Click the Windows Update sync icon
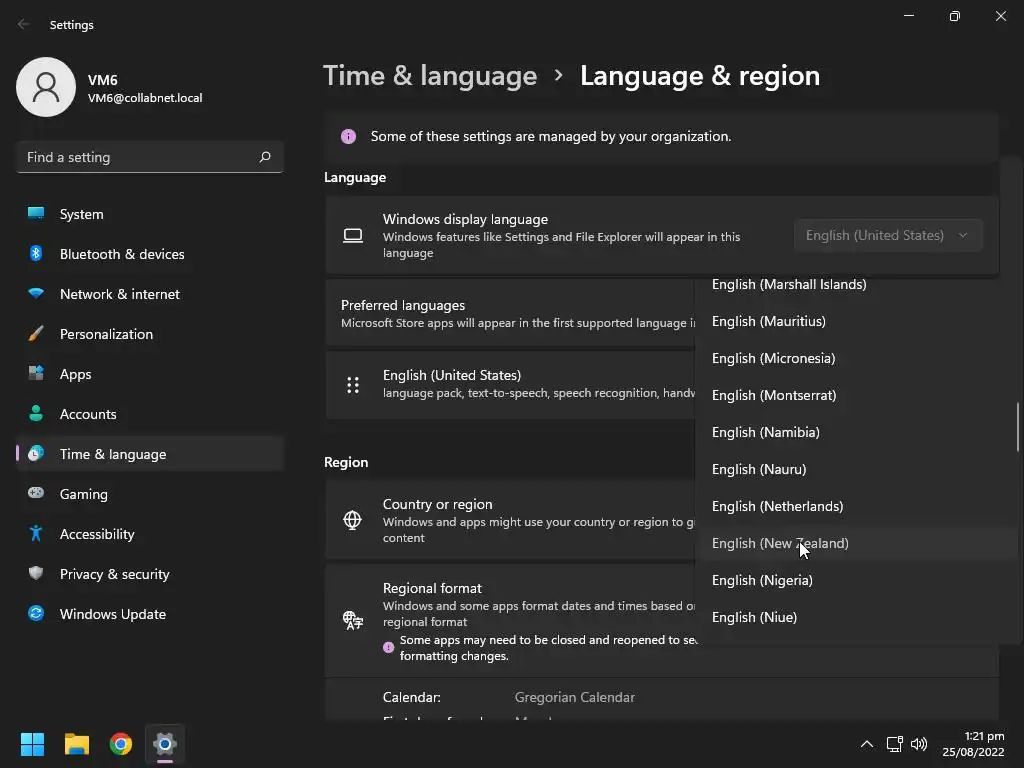The width and height of the screenshot is (1024, 768). click(36, 613)
